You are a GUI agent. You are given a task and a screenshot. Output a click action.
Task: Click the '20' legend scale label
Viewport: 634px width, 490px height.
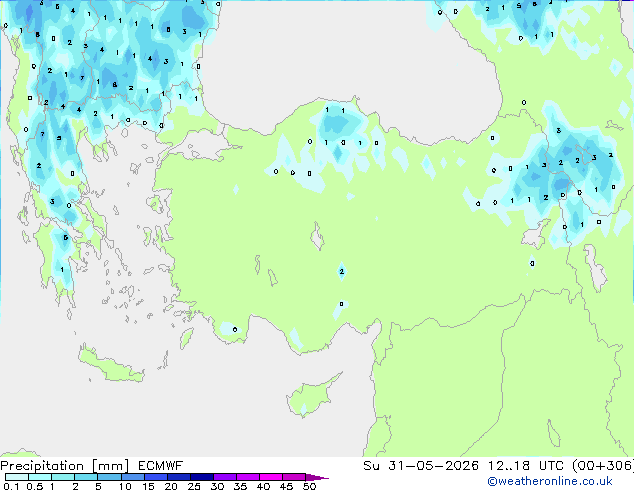click(171, 486)
